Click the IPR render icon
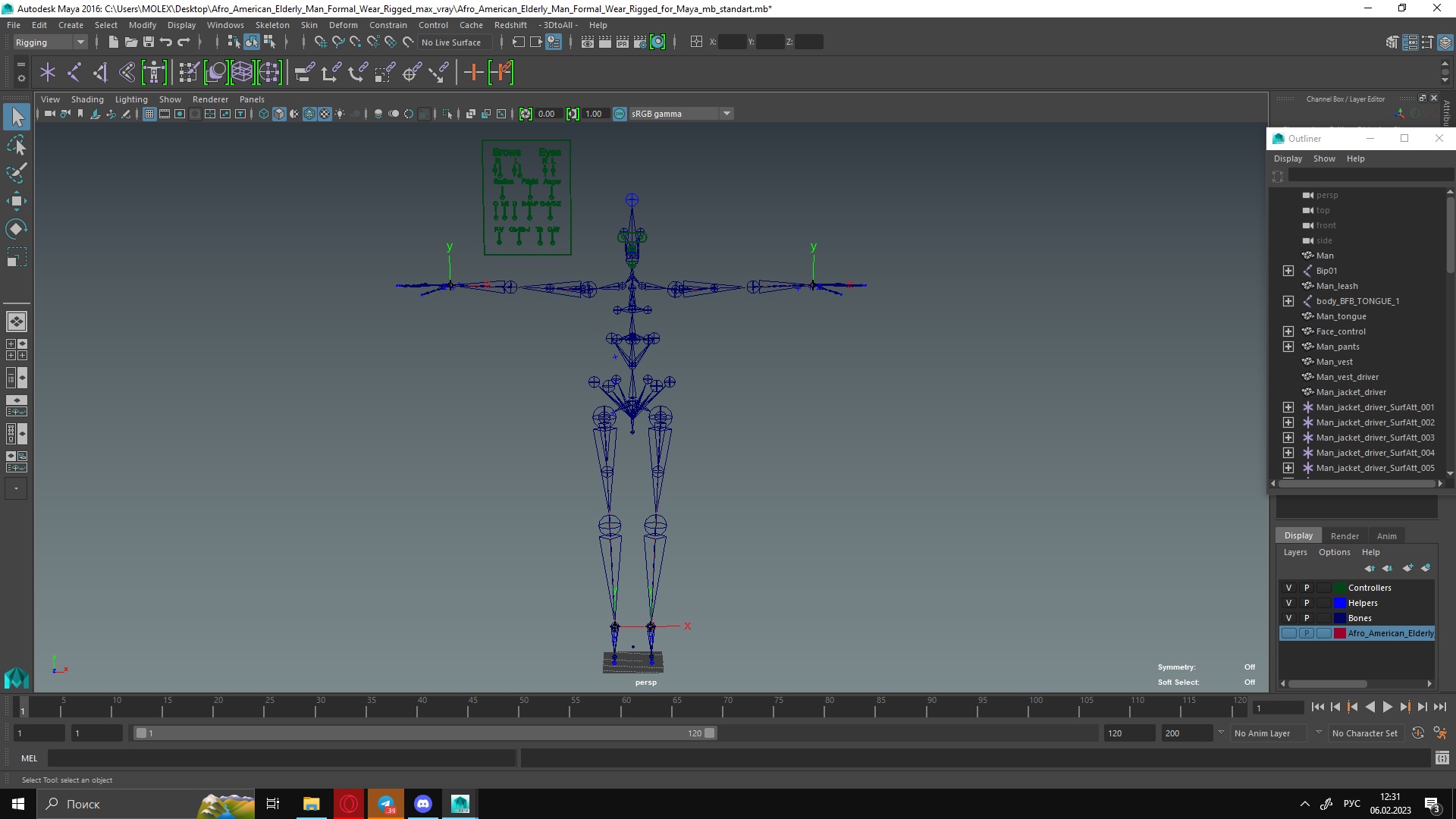 click(623, 42)
